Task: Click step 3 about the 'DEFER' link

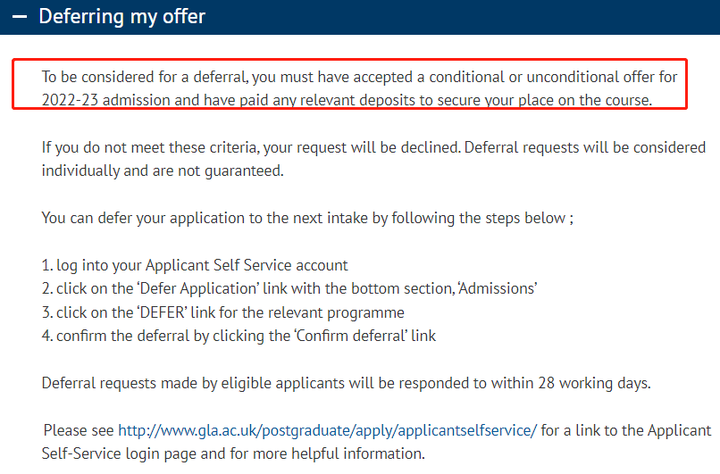Action: pyautogui.click(x=223, y=313)
